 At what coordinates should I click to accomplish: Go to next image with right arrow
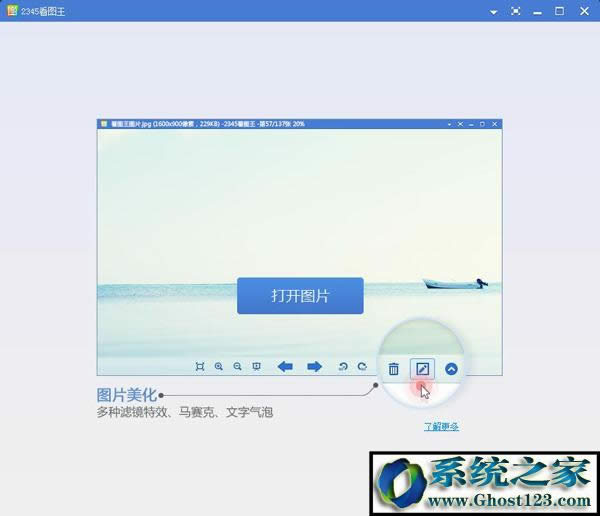tap(314, 367)
